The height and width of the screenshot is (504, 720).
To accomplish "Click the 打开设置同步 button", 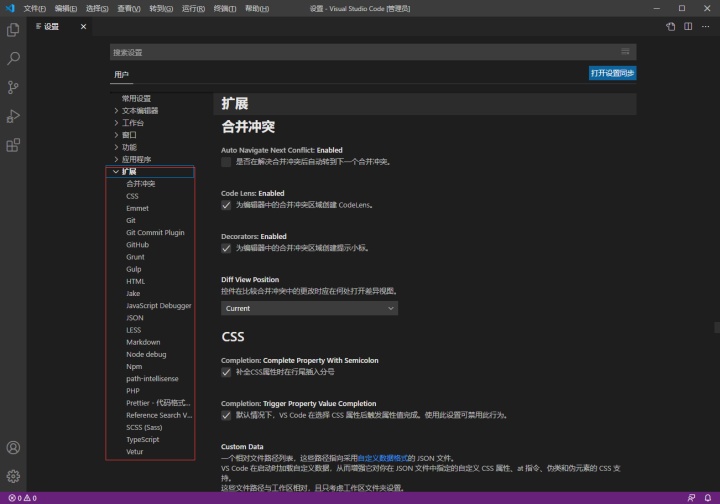I will pos(612,73).
